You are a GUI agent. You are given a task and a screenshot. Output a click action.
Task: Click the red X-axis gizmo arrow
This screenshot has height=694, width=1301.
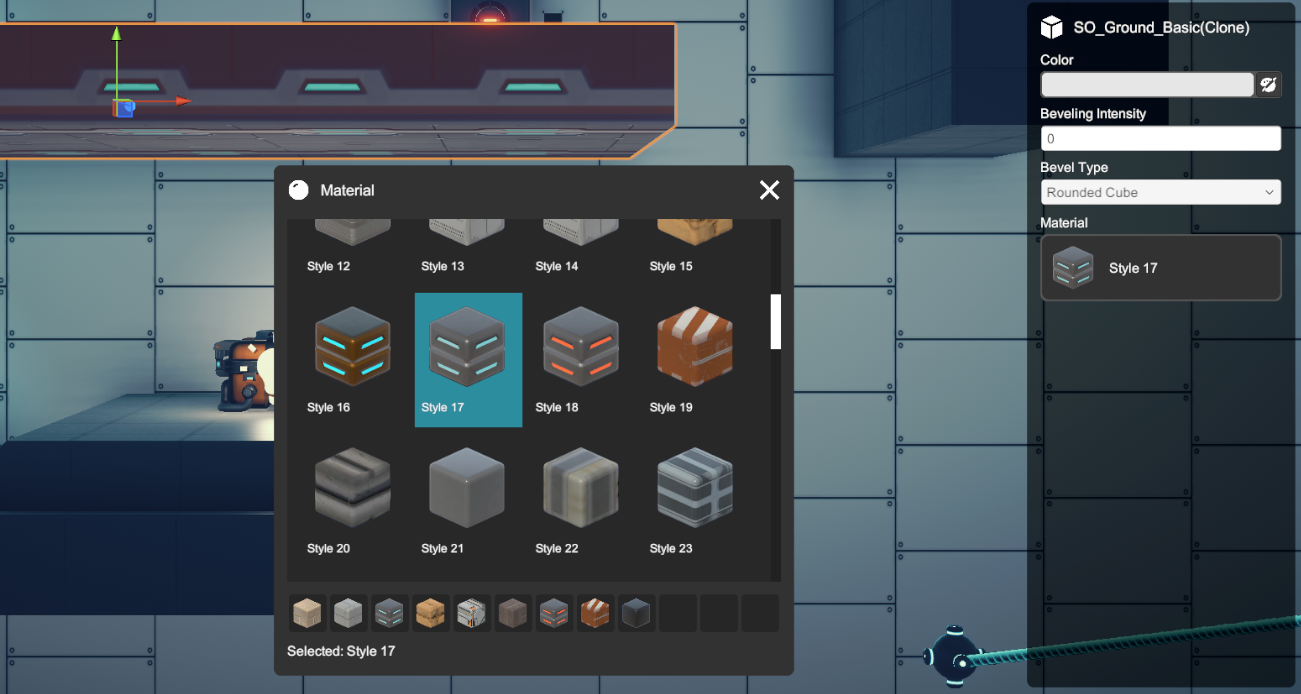(x=183, y=101)
